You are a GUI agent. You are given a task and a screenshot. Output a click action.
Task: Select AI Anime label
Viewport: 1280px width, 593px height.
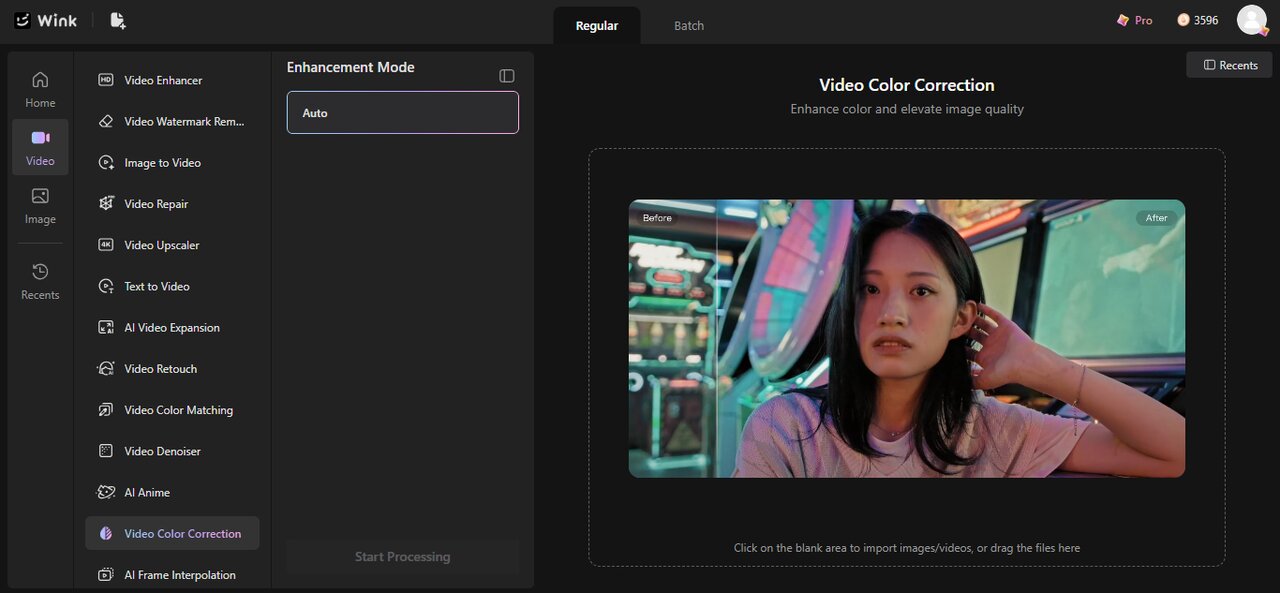pos(147,492)
